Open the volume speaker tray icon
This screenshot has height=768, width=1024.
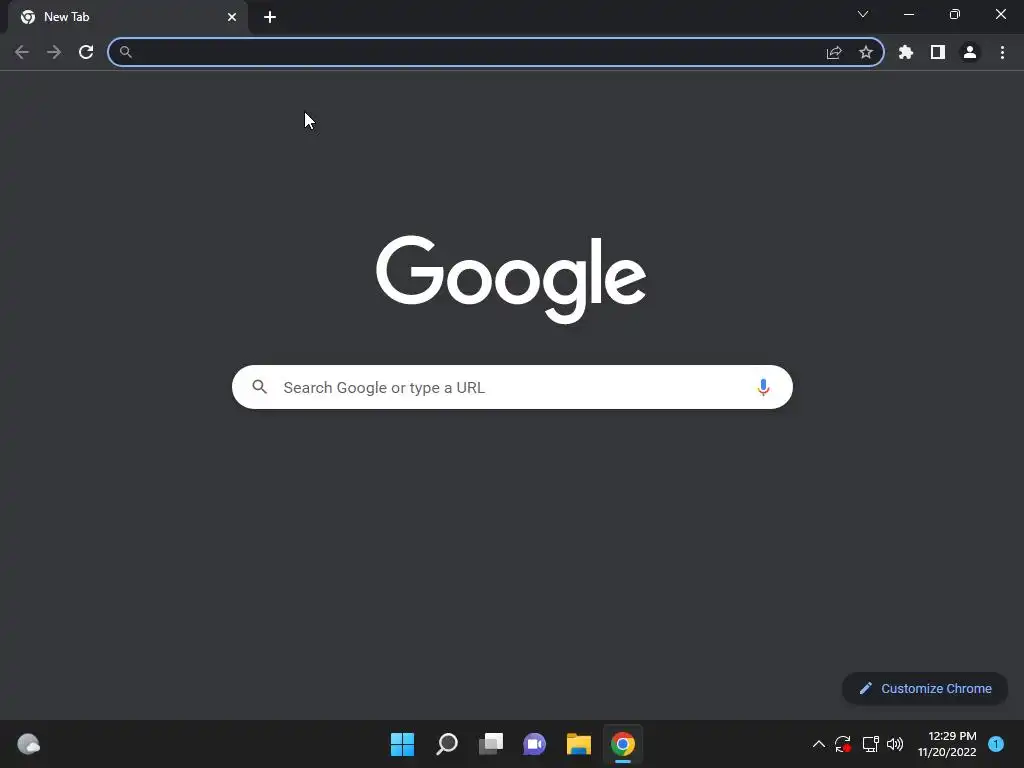pos(895,744)
